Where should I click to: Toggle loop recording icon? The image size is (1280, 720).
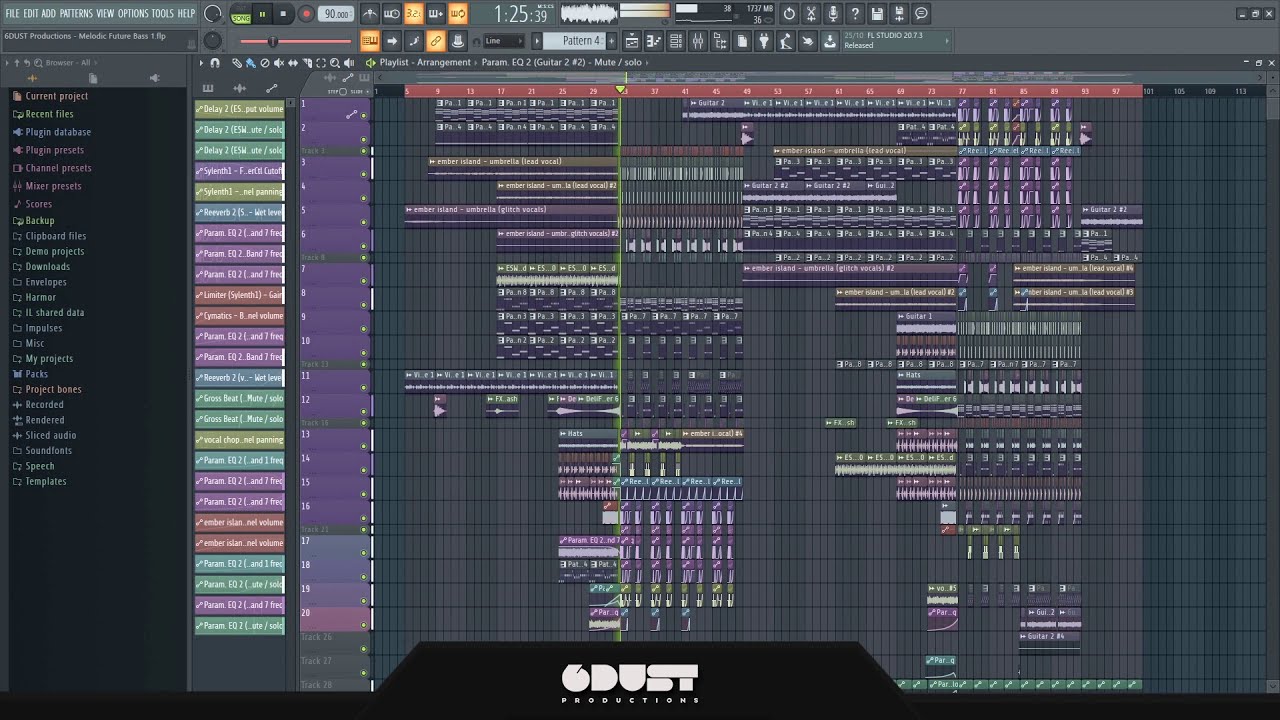coord(458,14)
